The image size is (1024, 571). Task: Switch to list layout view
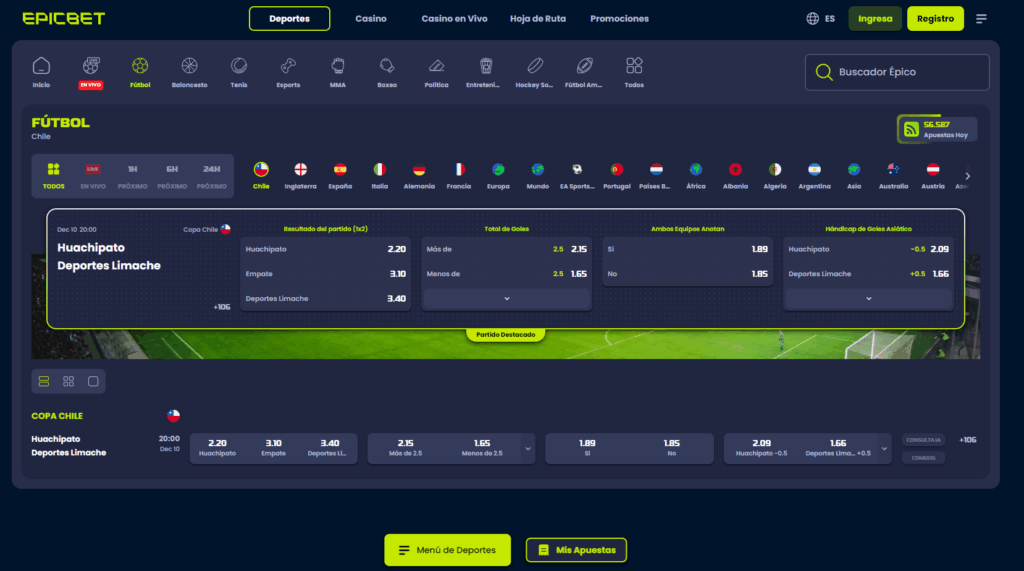pyautogui.click(x=44, y=382)
